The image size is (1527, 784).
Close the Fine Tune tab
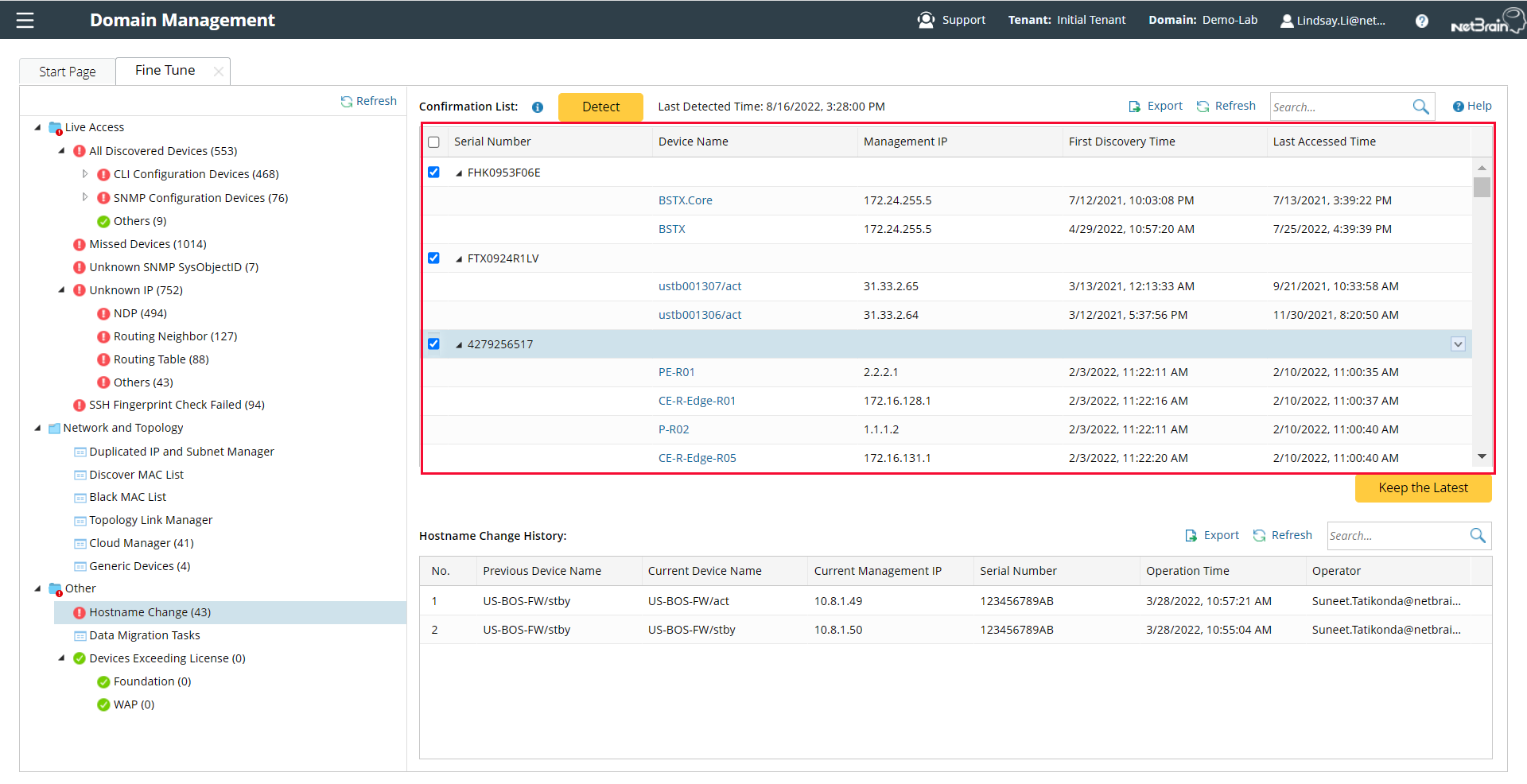click(219, 72)
